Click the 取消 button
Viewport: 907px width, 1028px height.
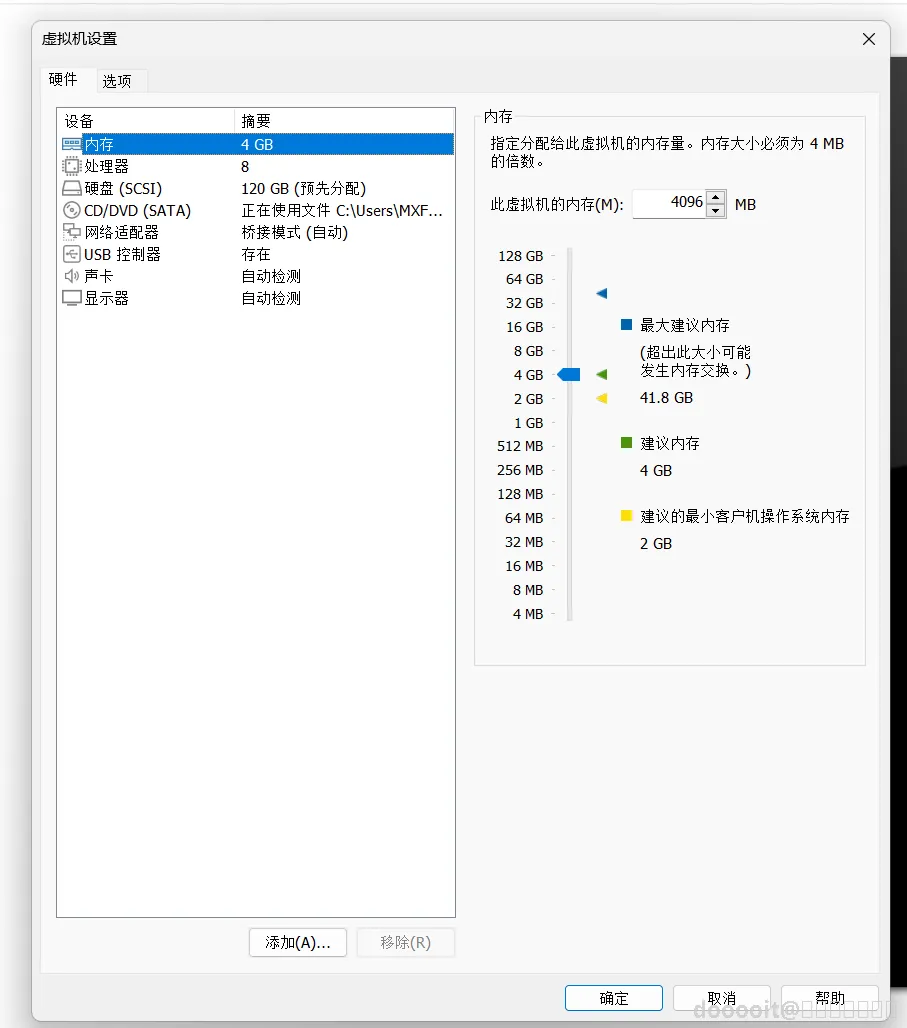[x=721, y=997]
